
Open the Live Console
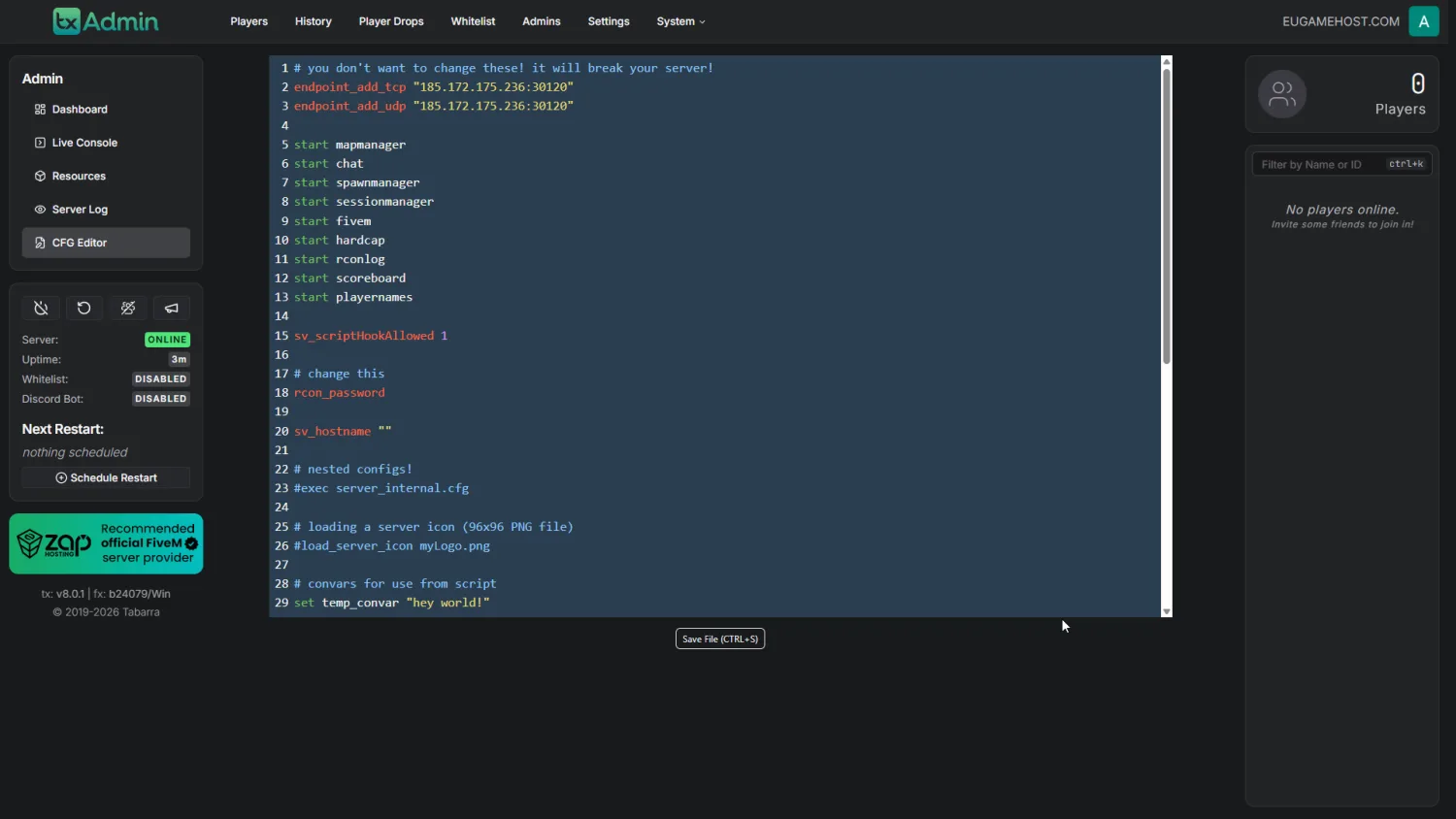106,143
